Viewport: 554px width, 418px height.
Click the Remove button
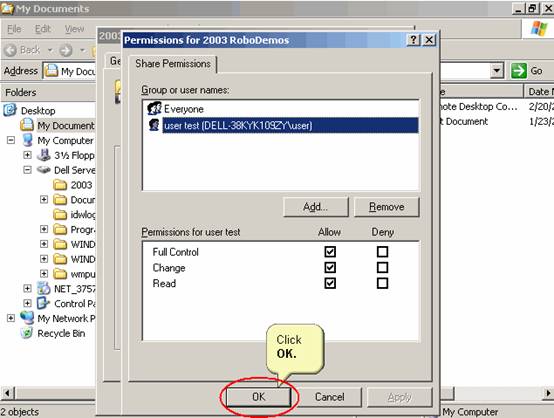[x=387, y=207]
